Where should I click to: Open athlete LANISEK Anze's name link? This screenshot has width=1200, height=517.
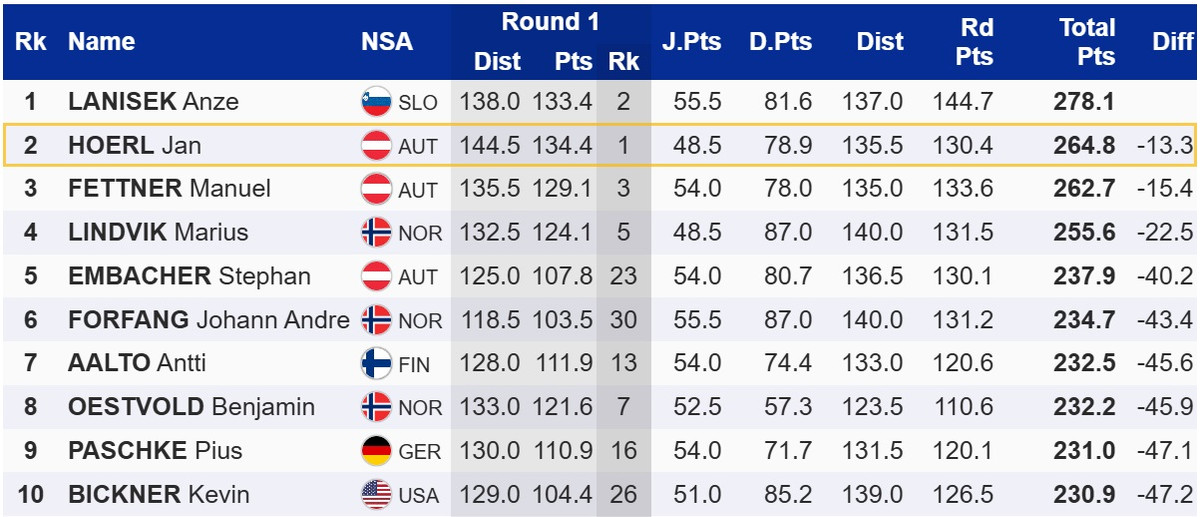pos(153,102)
